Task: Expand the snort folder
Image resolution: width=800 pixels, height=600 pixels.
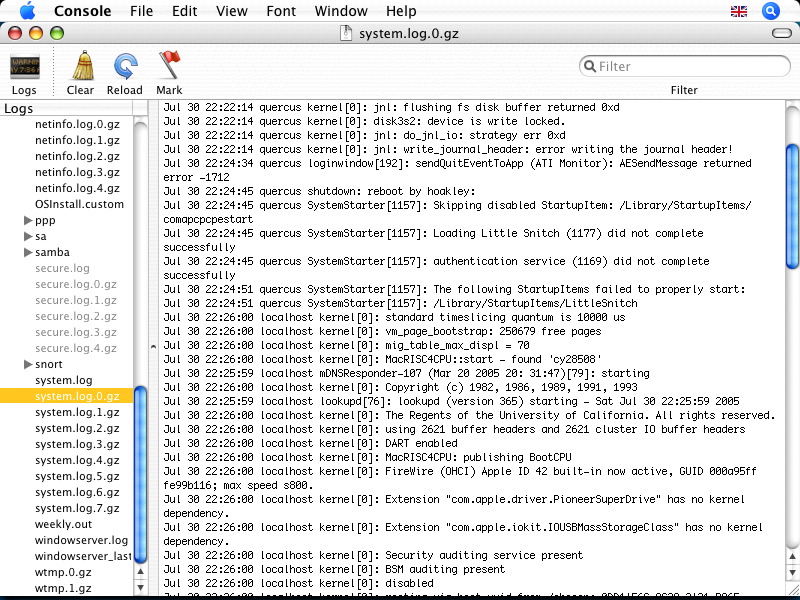Action: (27, 364)
